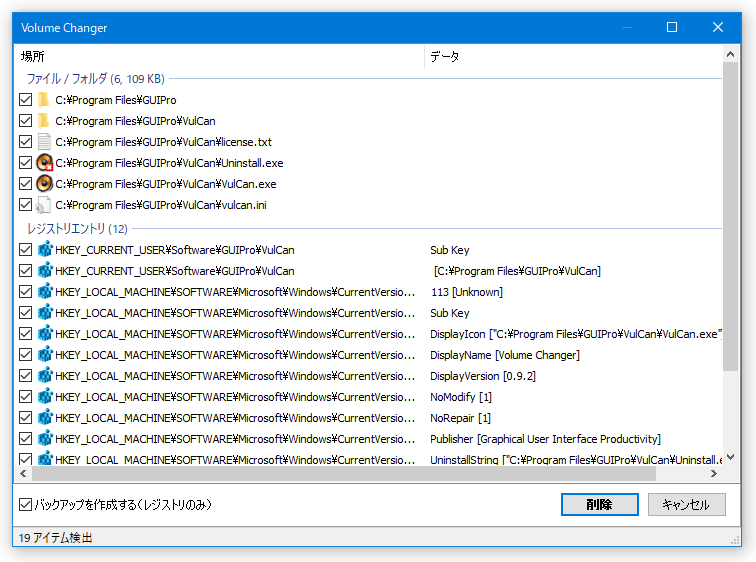Select the DisplayName [Volume Changer] data cell

[x=505, y=355]
